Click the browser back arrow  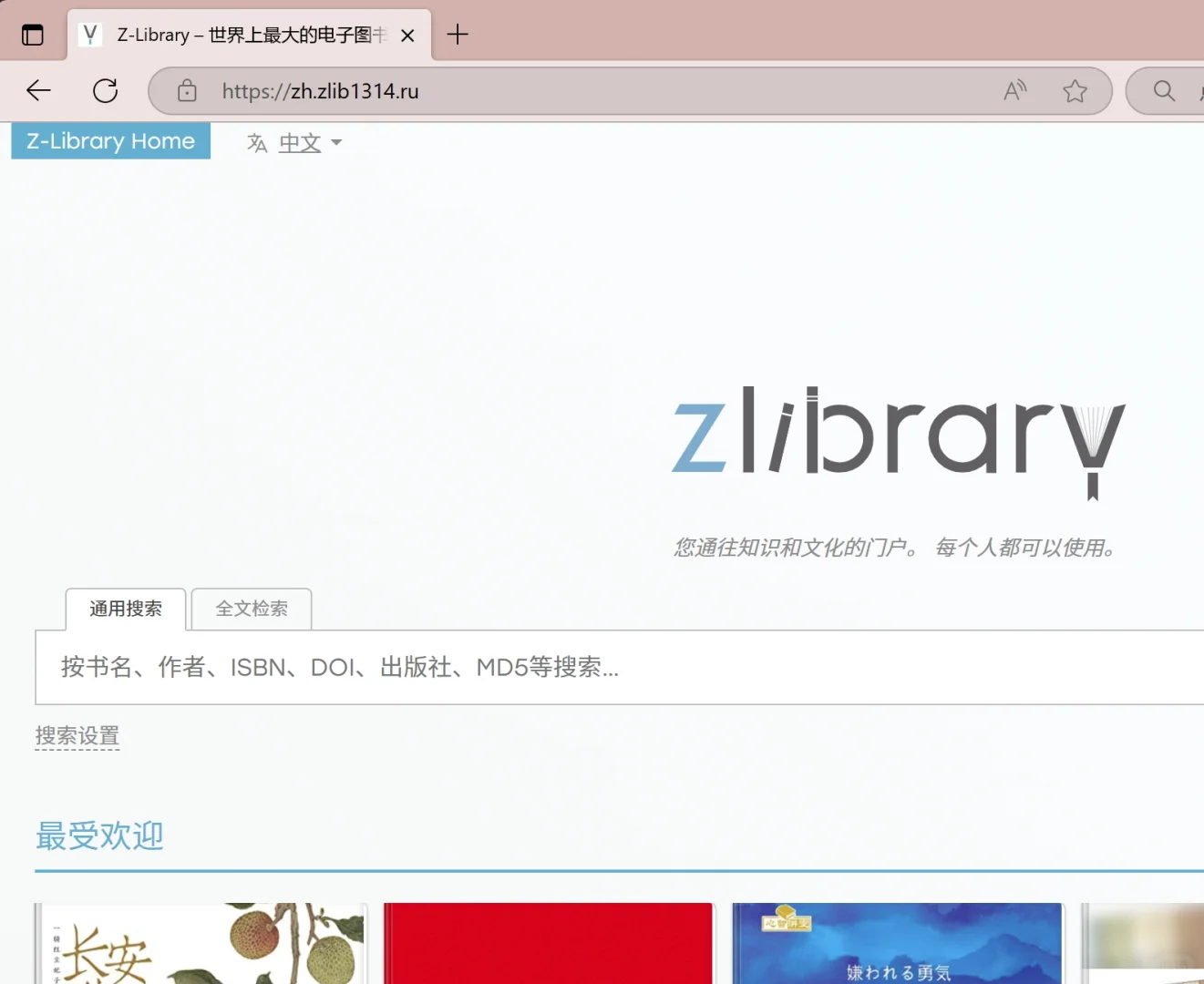coord(38,90)
